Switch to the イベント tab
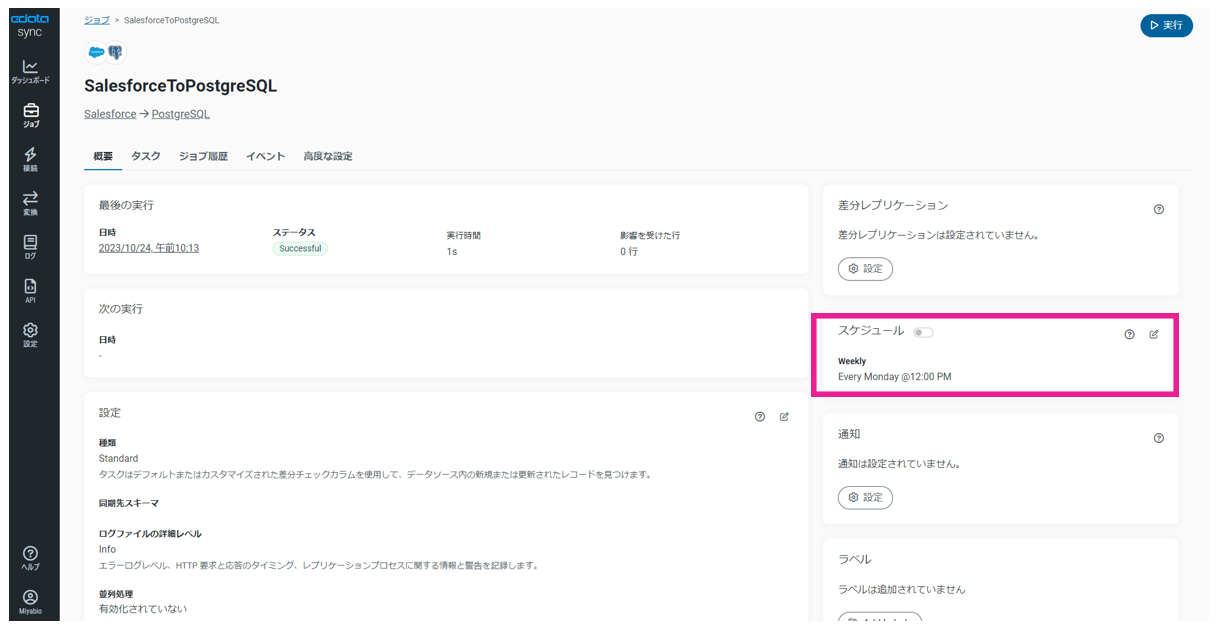Image resolution: width=1231 pixels, height=630 pixels. pos(266,156)
